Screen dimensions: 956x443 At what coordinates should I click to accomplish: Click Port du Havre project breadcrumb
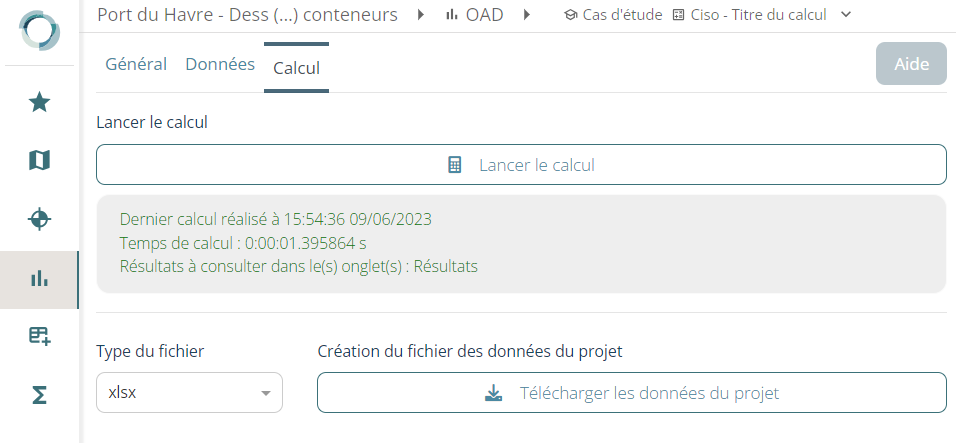[x=247, y=15]
